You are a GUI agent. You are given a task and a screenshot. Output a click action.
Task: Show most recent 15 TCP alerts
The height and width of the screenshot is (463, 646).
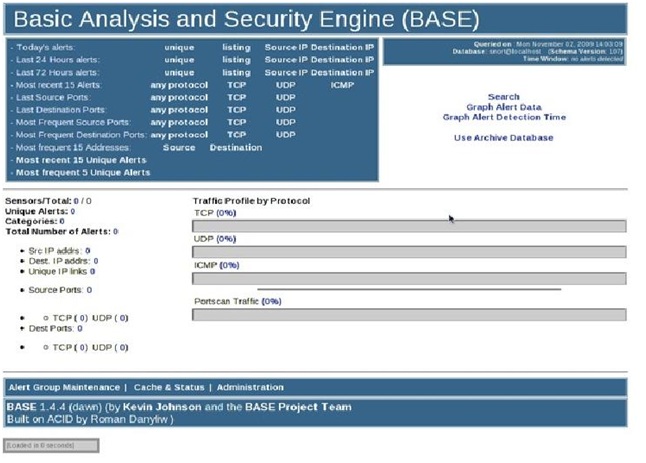coord(236,85)
